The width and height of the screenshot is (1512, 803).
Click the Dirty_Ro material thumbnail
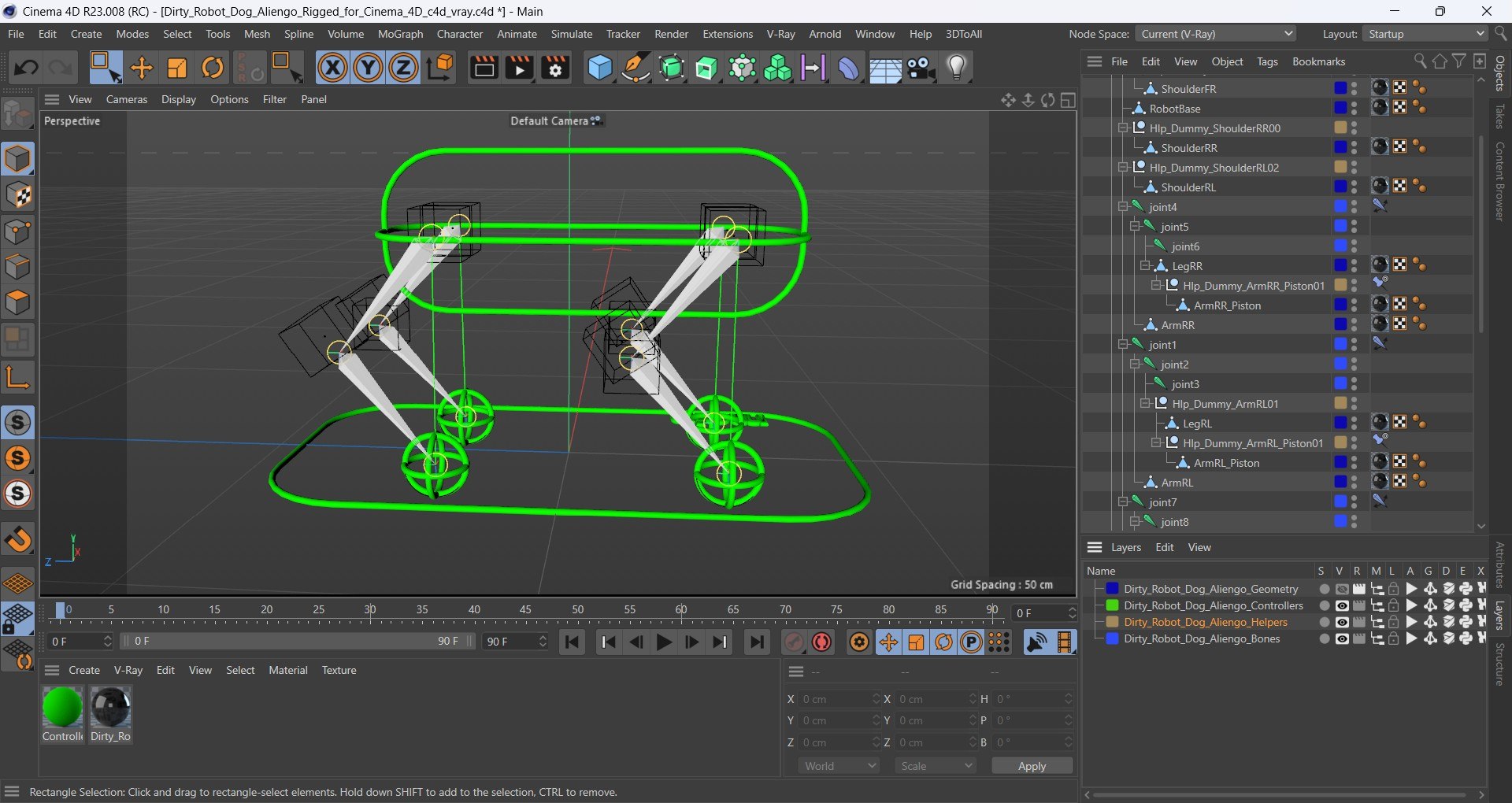pos(110,707)
